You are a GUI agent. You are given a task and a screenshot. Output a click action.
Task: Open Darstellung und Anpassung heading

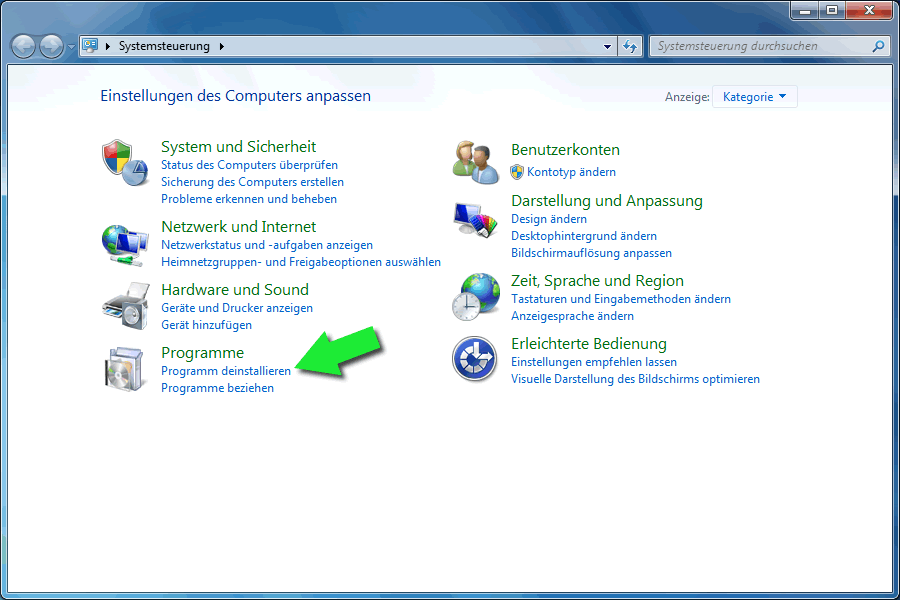tap(607, 200)
